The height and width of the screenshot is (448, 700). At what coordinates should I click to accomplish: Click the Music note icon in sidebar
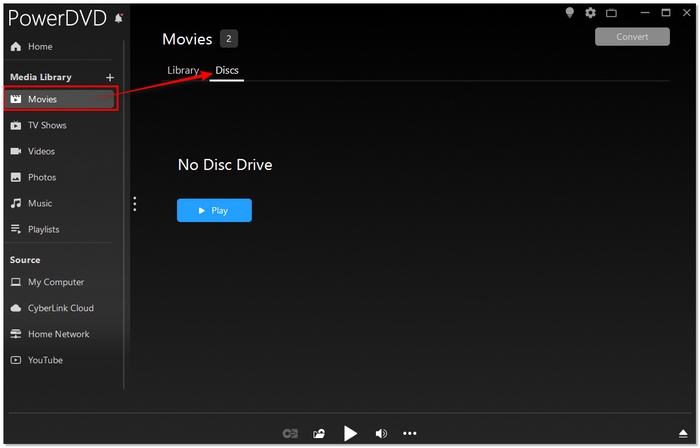tap(16, 203)
